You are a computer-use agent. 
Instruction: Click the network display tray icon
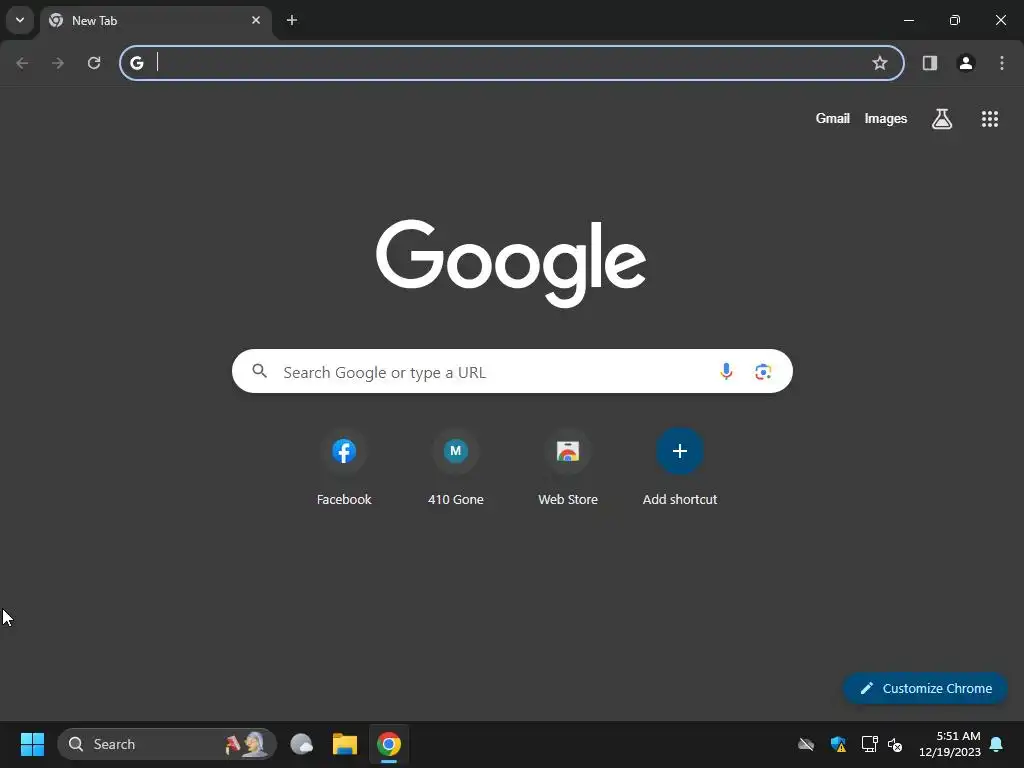[x=869, y=744]
